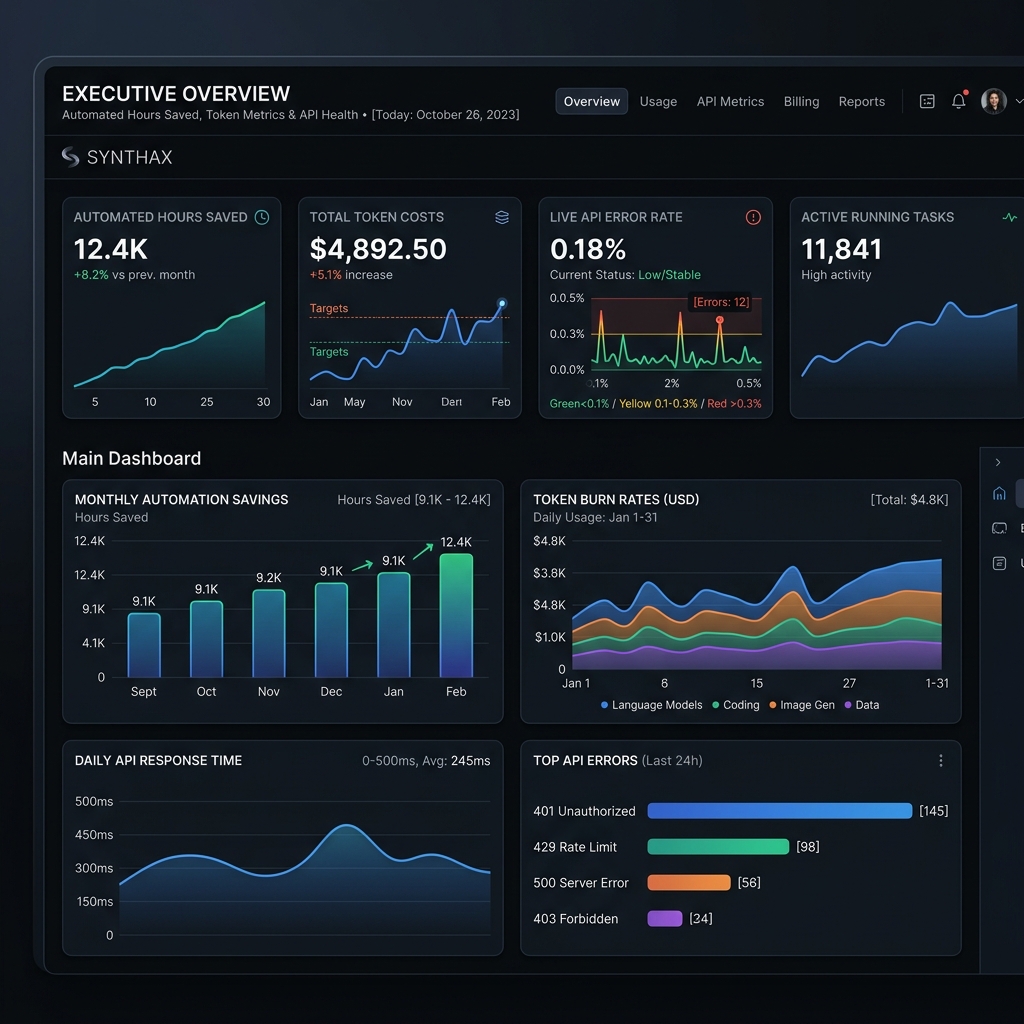The image size is (1024, 1024).
Task: Click the [98] error count
Action: (807, 846)
